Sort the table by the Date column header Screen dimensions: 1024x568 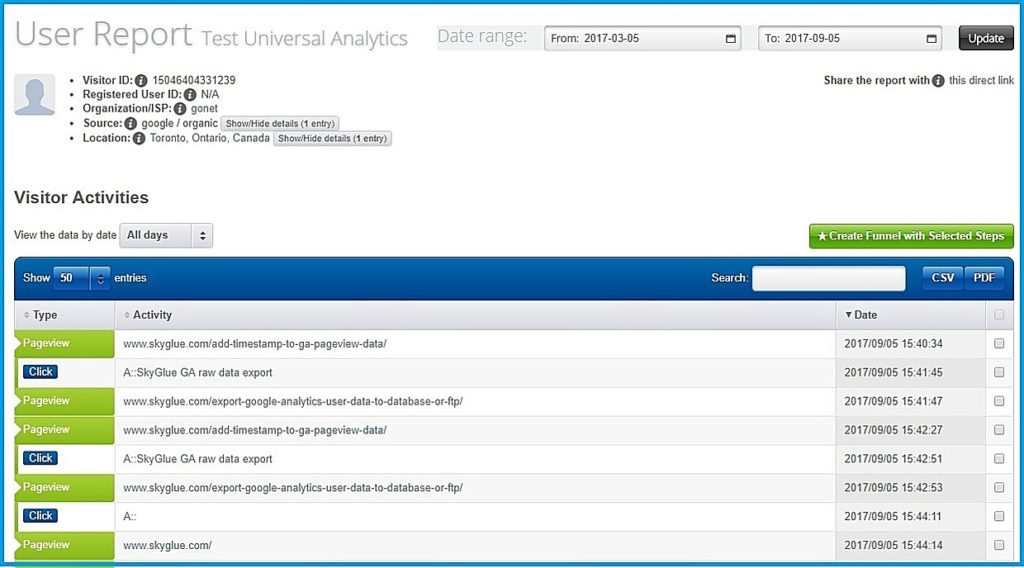(865, 315)
